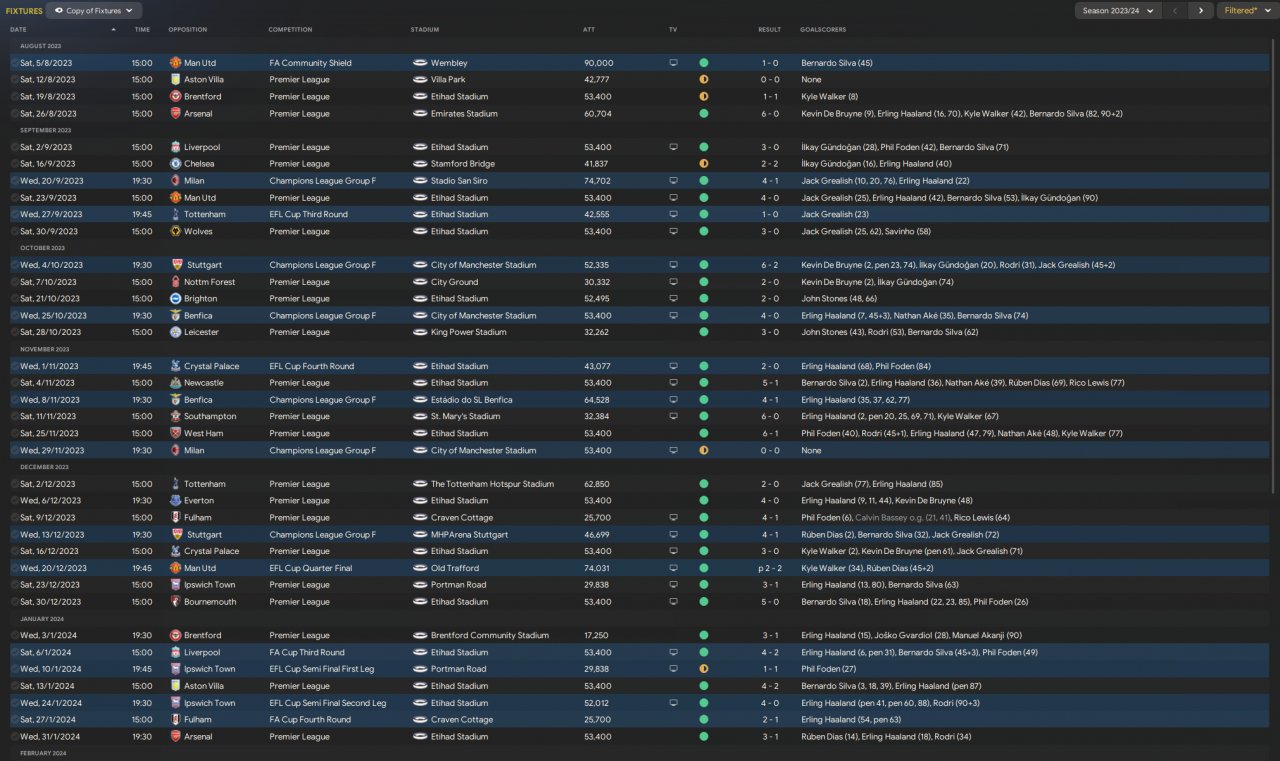
Task: Toggle the selection circle for Wed, 20/9/2023
Action: (14, 181)
